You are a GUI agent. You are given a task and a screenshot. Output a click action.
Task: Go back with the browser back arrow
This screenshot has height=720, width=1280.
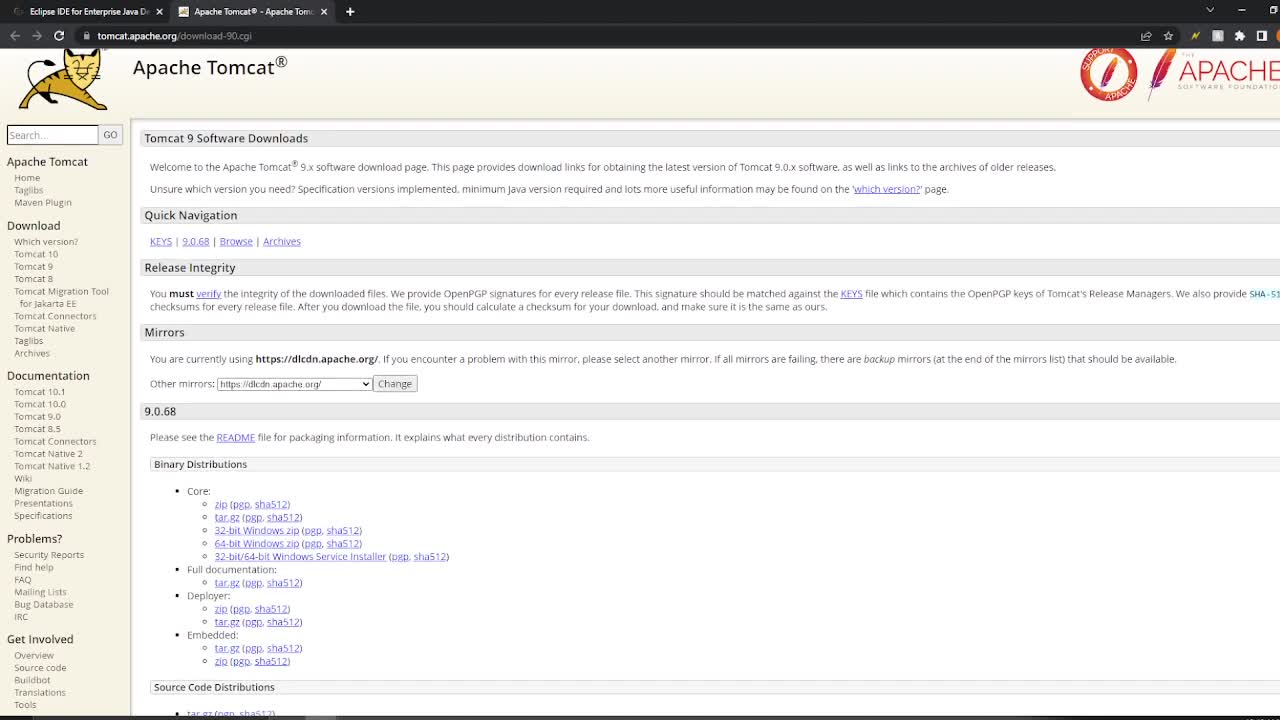click(x=15, y=36)
